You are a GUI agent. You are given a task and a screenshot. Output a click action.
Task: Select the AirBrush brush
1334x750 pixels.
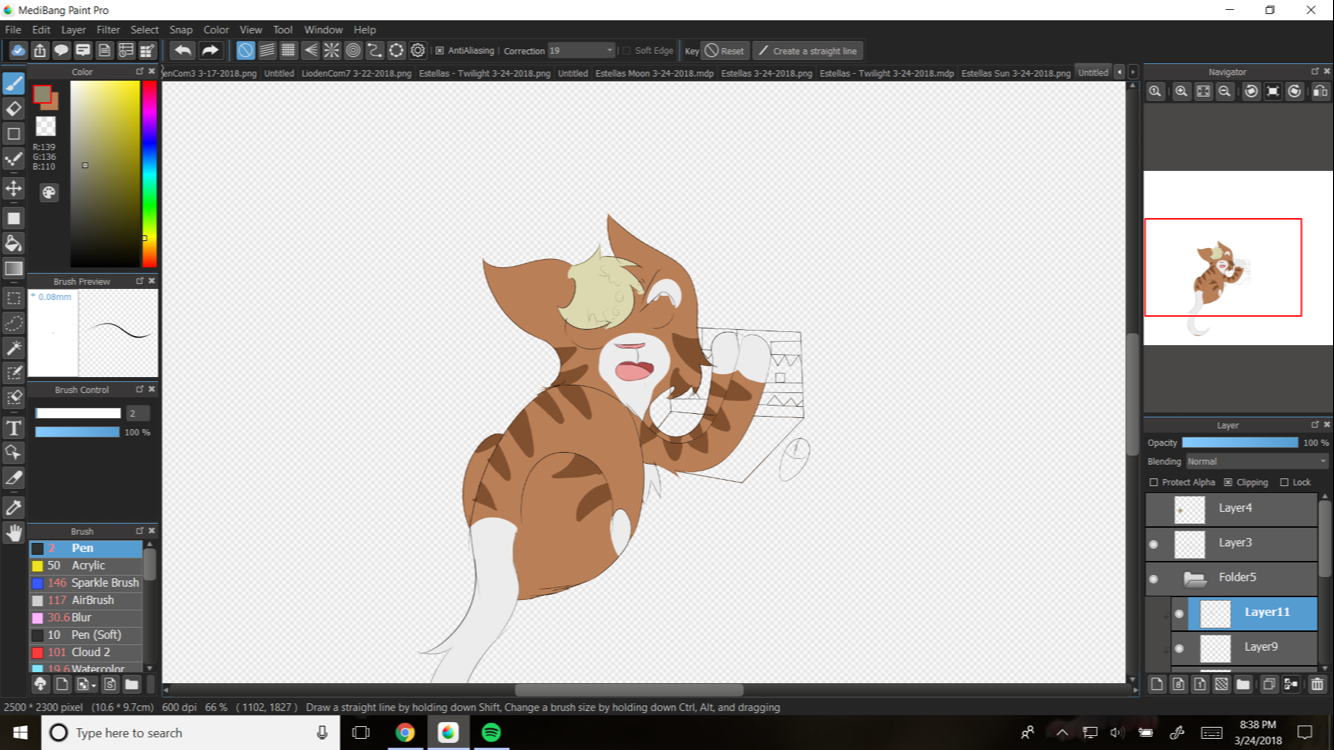click(x=86, y=601)
